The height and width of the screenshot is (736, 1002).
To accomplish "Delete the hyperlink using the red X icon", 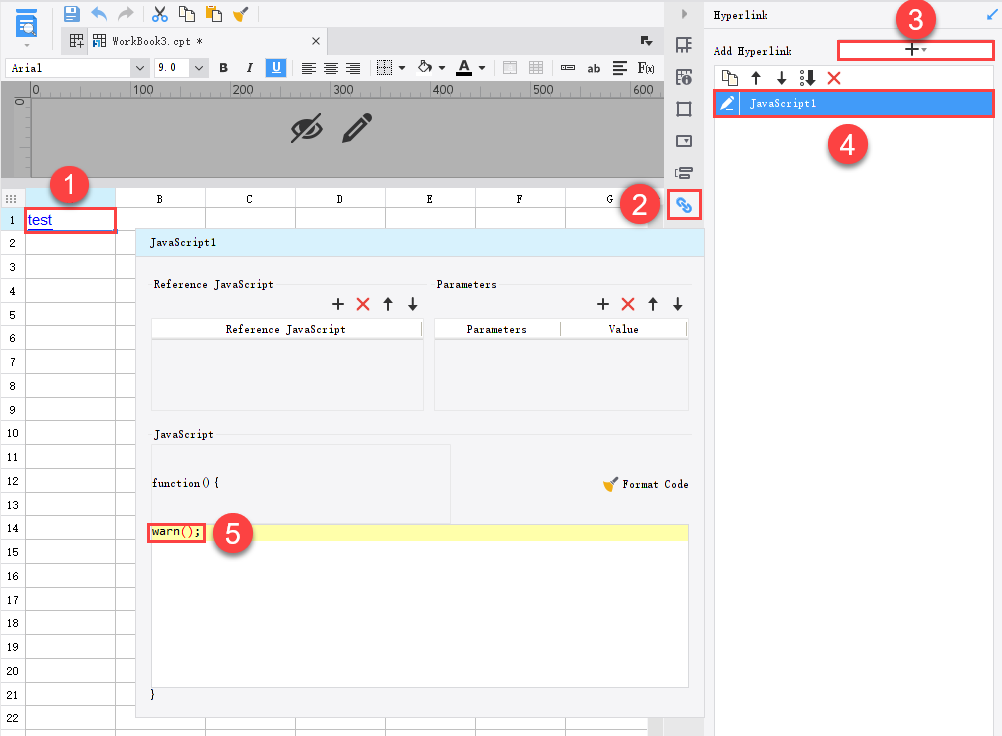I will tap(833, 78).
